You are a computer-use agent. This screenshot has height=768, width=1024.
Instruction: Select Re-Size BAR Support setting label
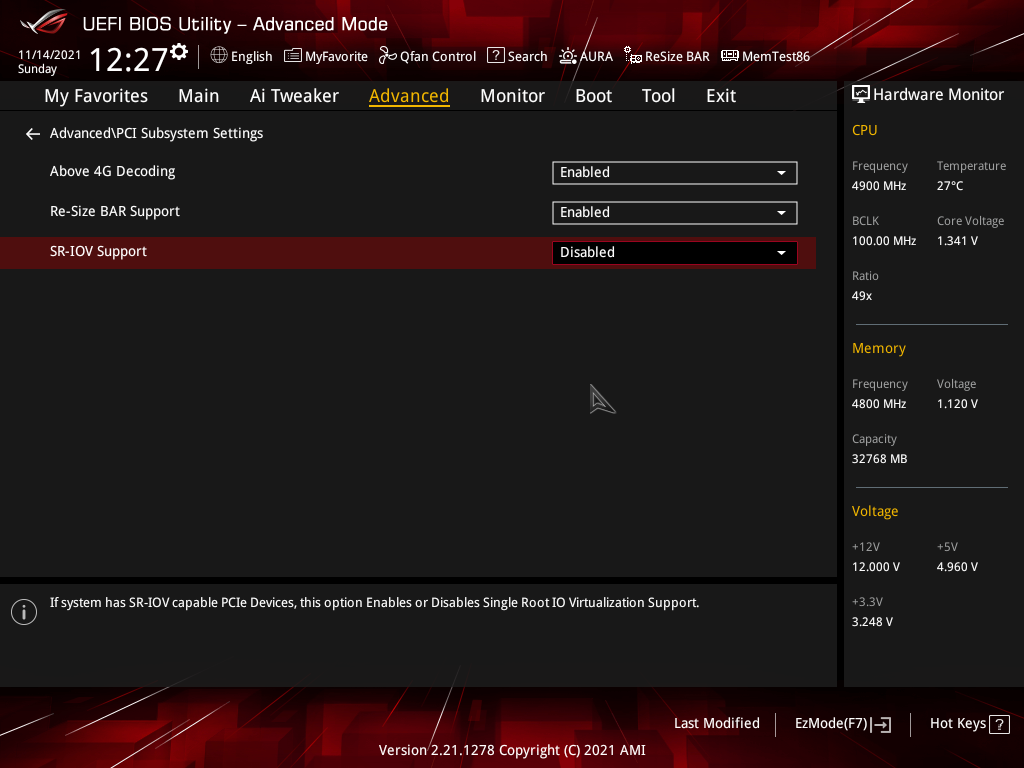tap(115, 212)
